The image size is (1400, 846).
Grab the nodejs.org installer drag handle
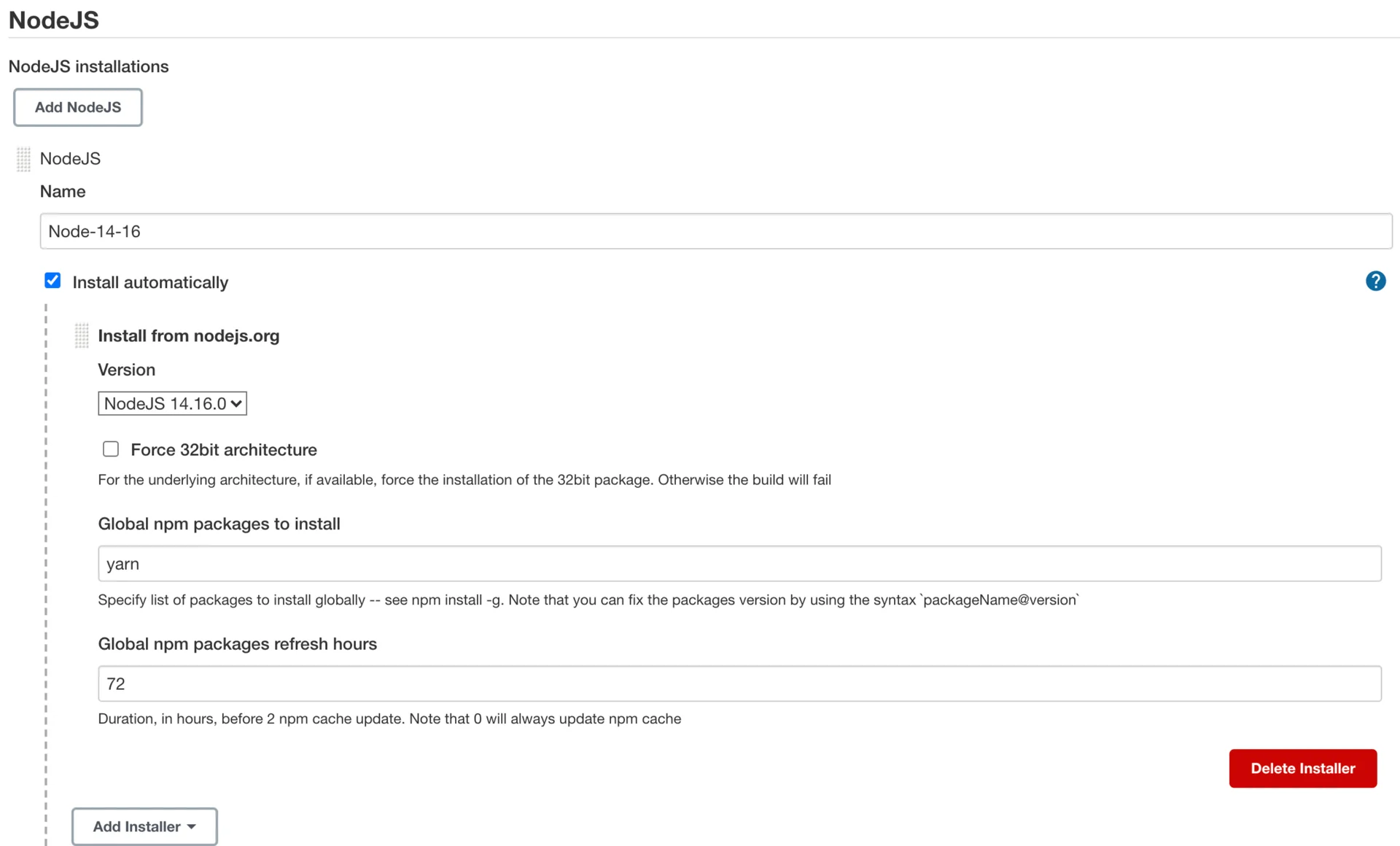click(x=82, y=336)
